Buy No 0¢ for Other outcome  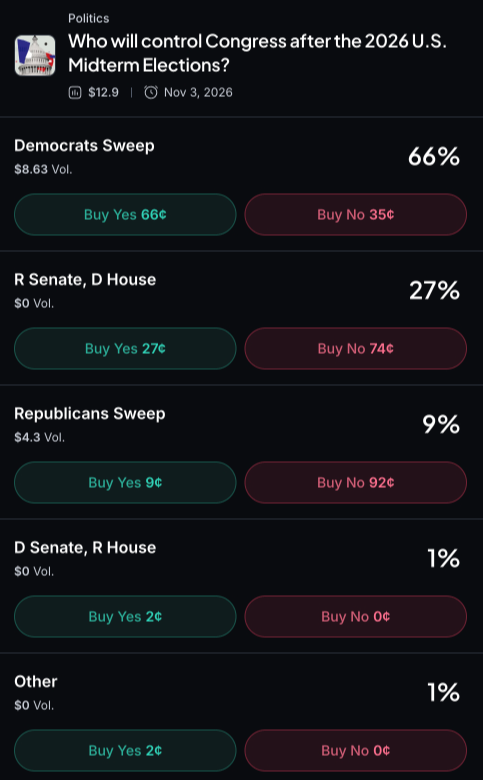[356, 750]
